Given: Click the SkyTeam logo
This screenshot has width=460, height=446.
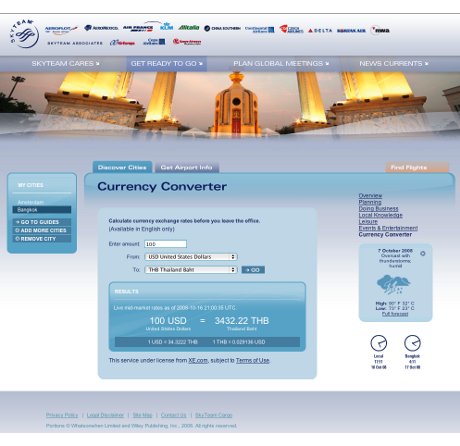Looking at the screenshot, I should 24,34.
